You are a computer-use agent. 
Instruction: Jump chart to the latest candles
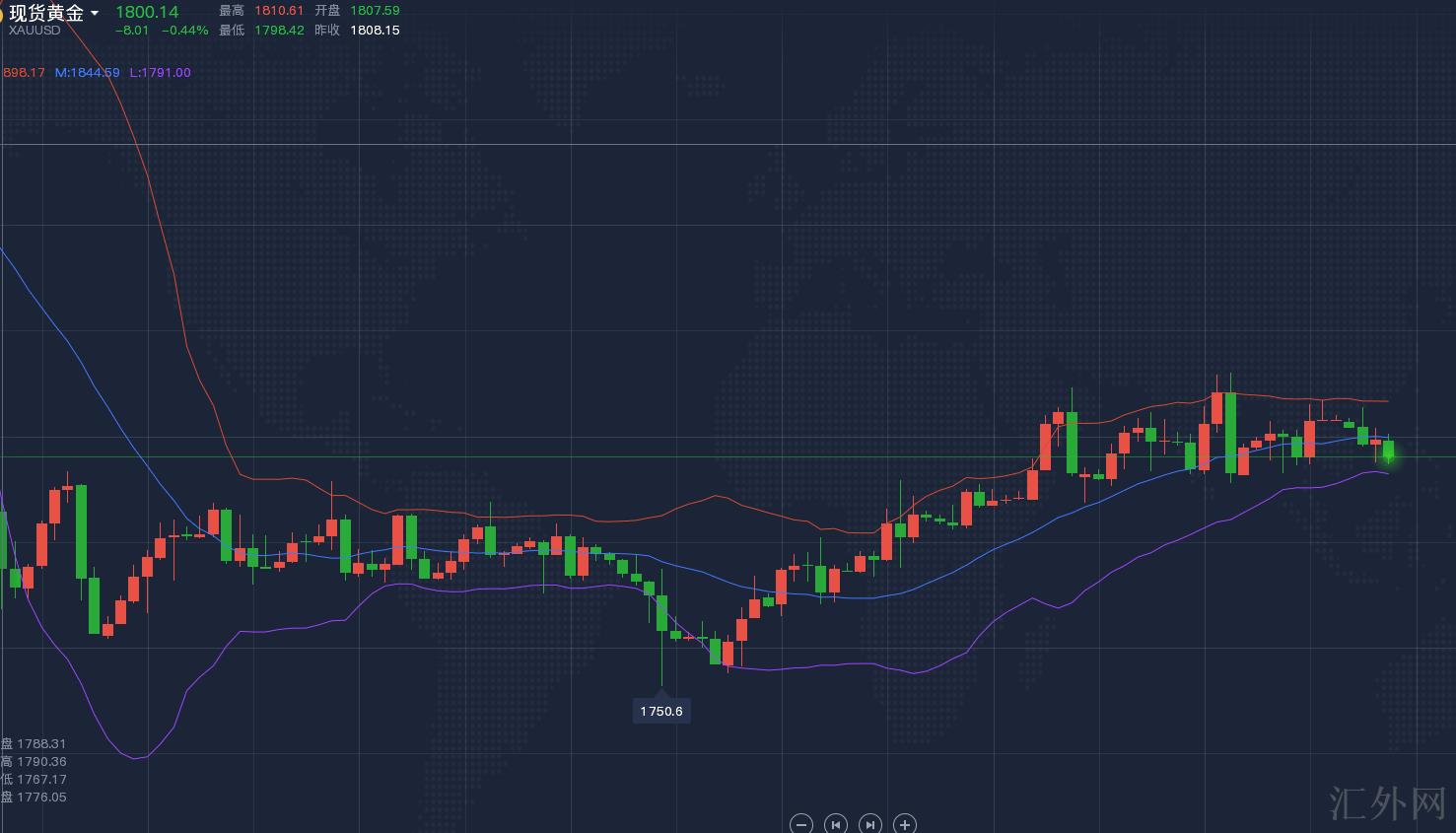(x=869, y=824)
